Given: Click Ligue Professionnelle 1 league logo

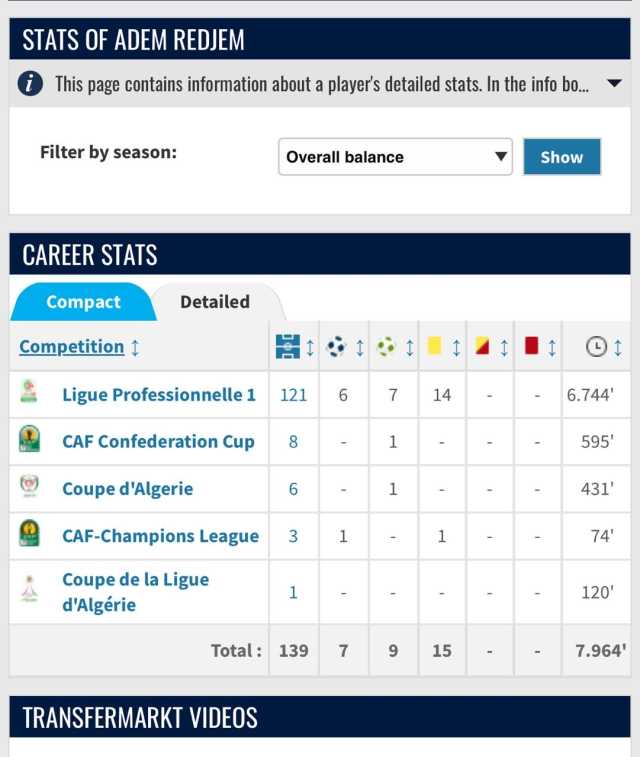Looking at the screenshot, I should tap(29, 393).
